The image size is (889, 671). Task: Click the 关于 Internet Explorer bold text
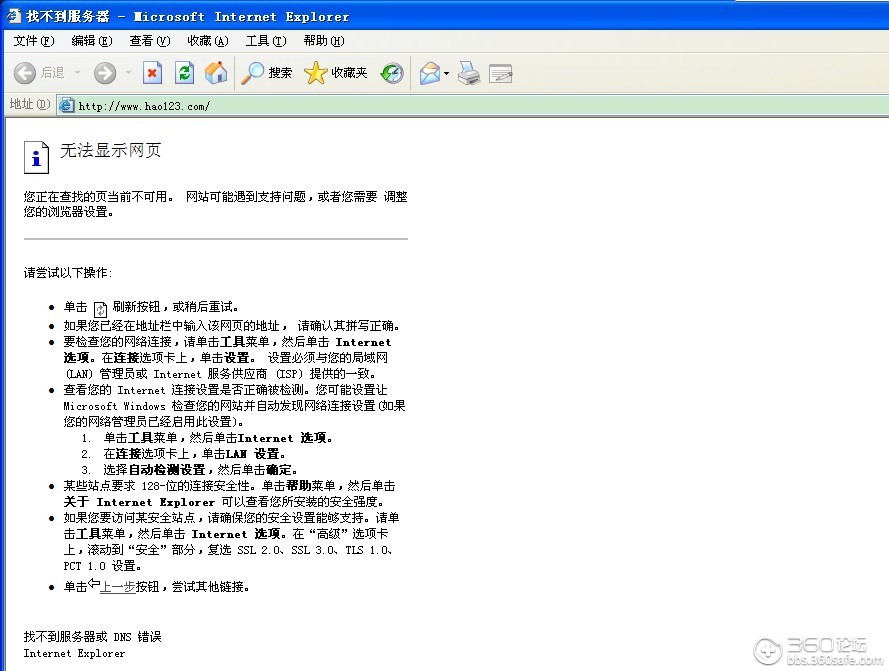coord(139,502)
